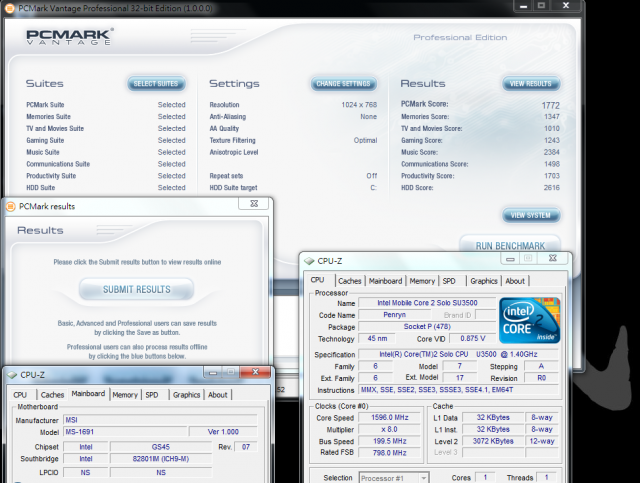Open Caches tab in left CPU-Z window
The width and height of the screenshot is (640, 483).
tap(52, 395)
